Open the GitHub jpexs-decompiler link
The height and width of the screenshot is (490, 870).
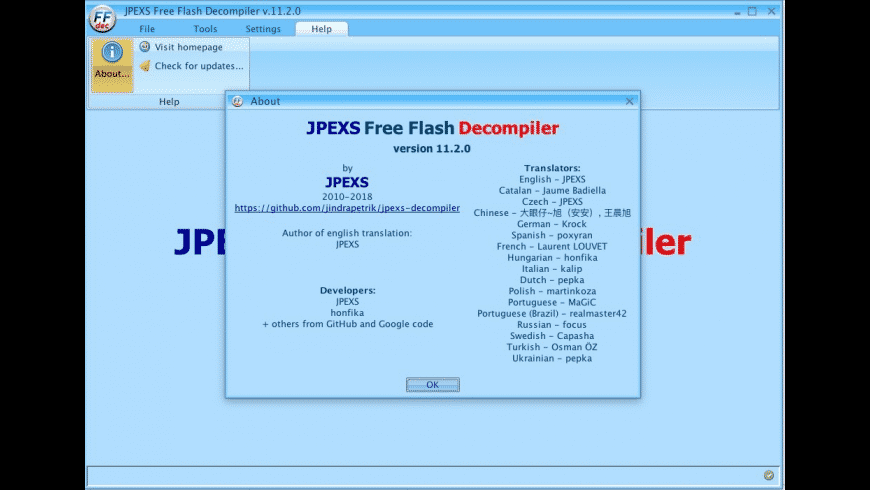(x=347, y=208)
